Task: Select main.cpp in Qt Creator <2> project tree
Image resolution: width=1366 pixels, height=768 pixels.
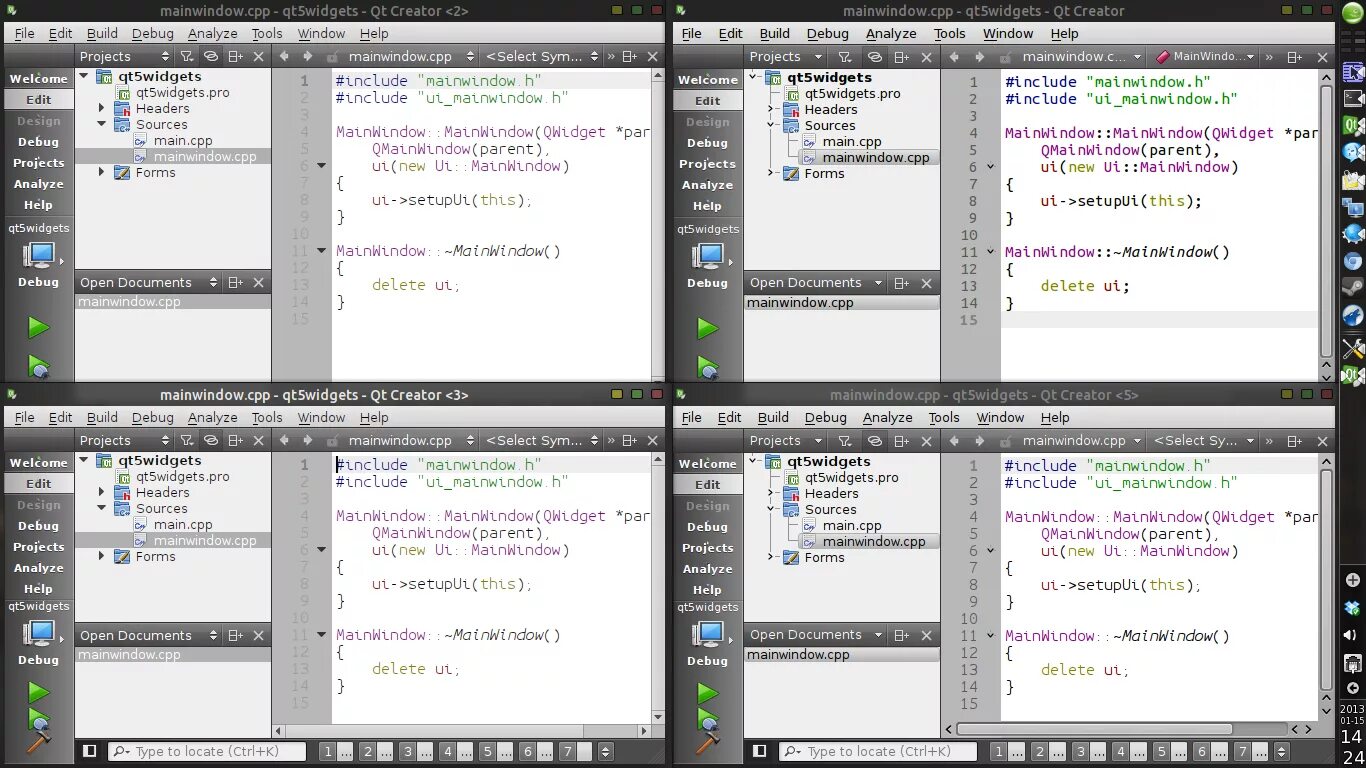Action: click(x=183, y=141)
